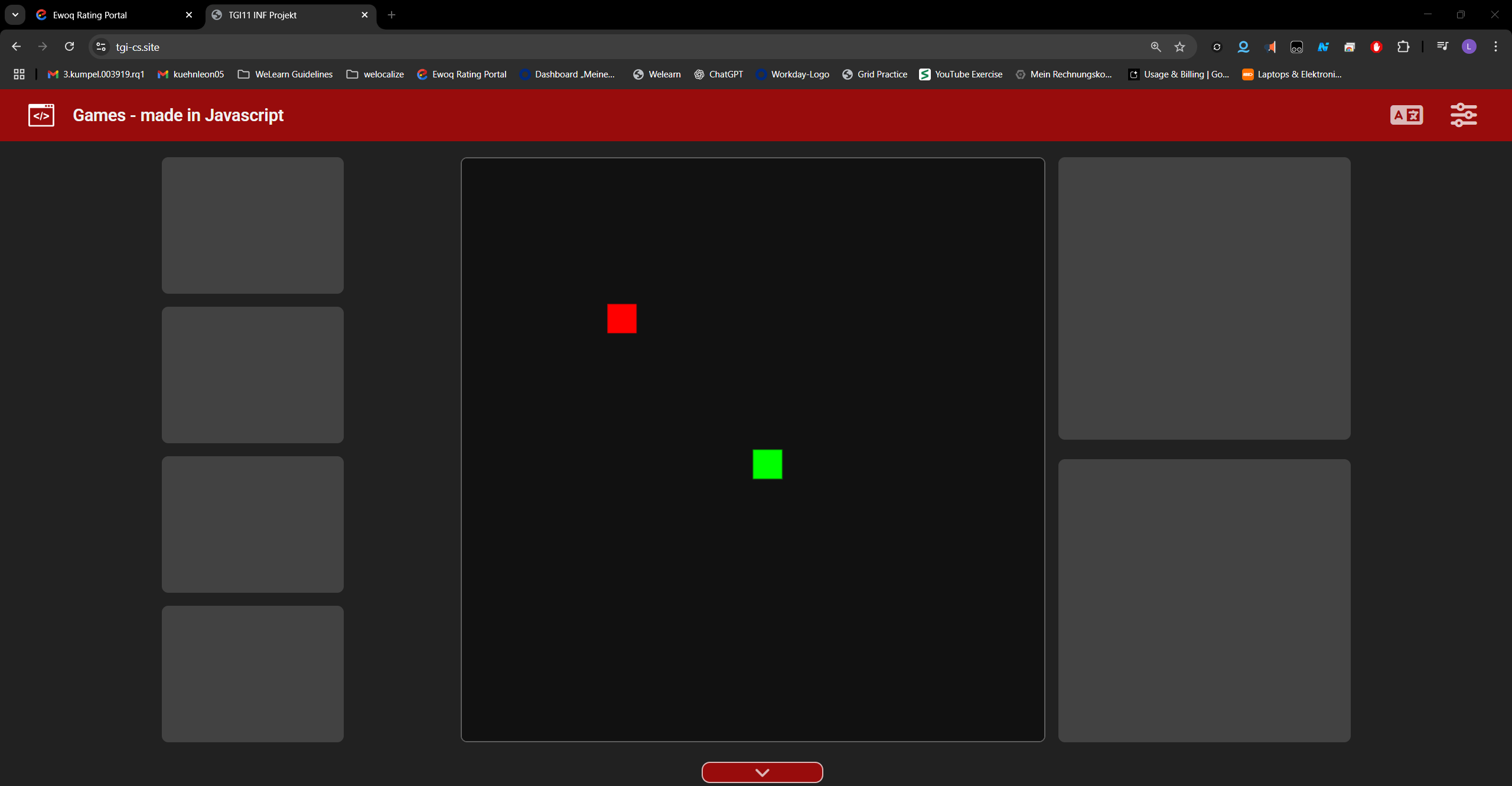This screenshot has height=786, width=1512.
Task: Open the ChatGPT bookmark
Action: pyautogui.click(x=718, y=74)
